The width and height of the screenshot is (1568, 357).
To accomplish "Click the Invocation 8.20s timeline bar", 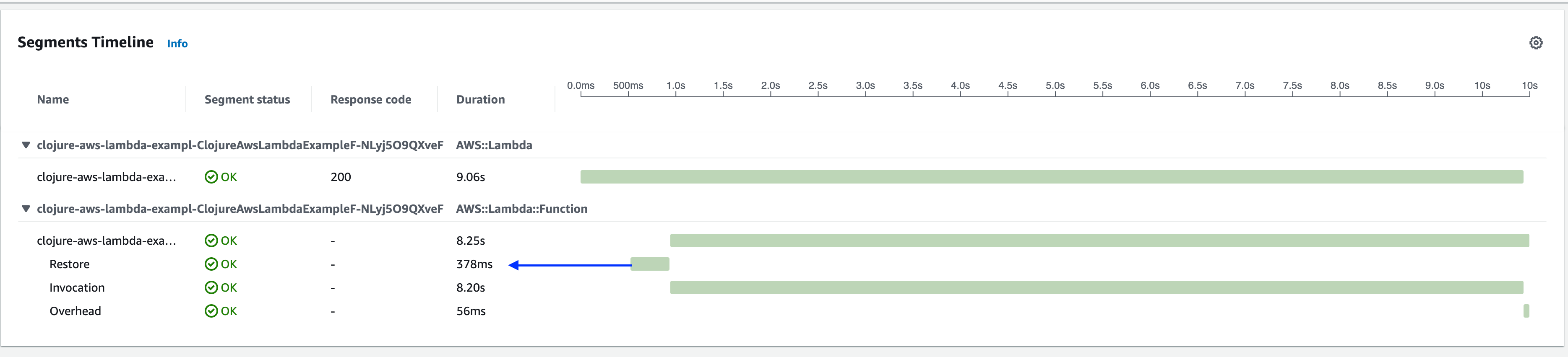I will tap(1096, 288).
